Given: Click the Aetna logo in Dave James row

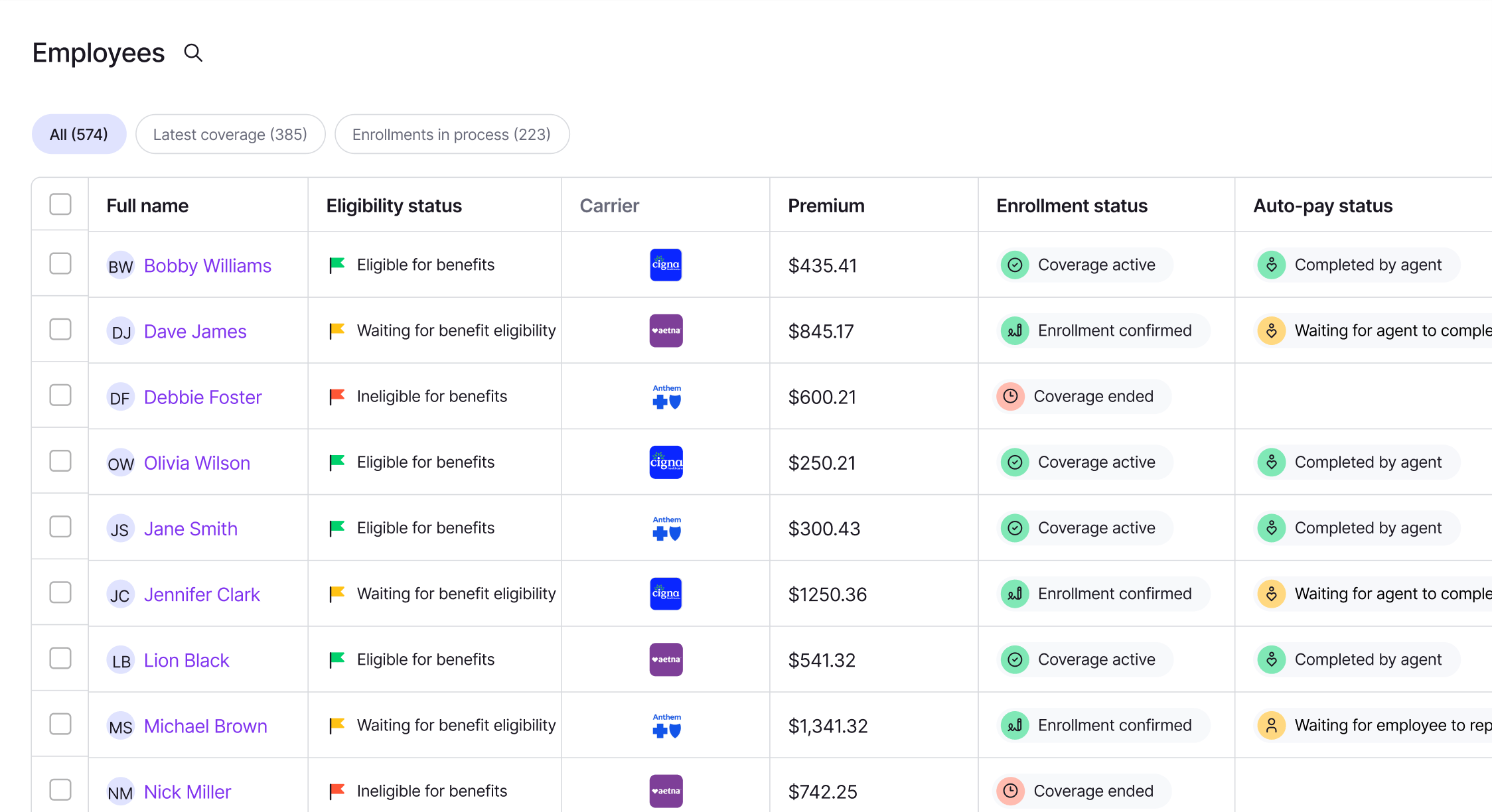Looking at the screenshot, I should pyautogui.click(x=666, y=330).
